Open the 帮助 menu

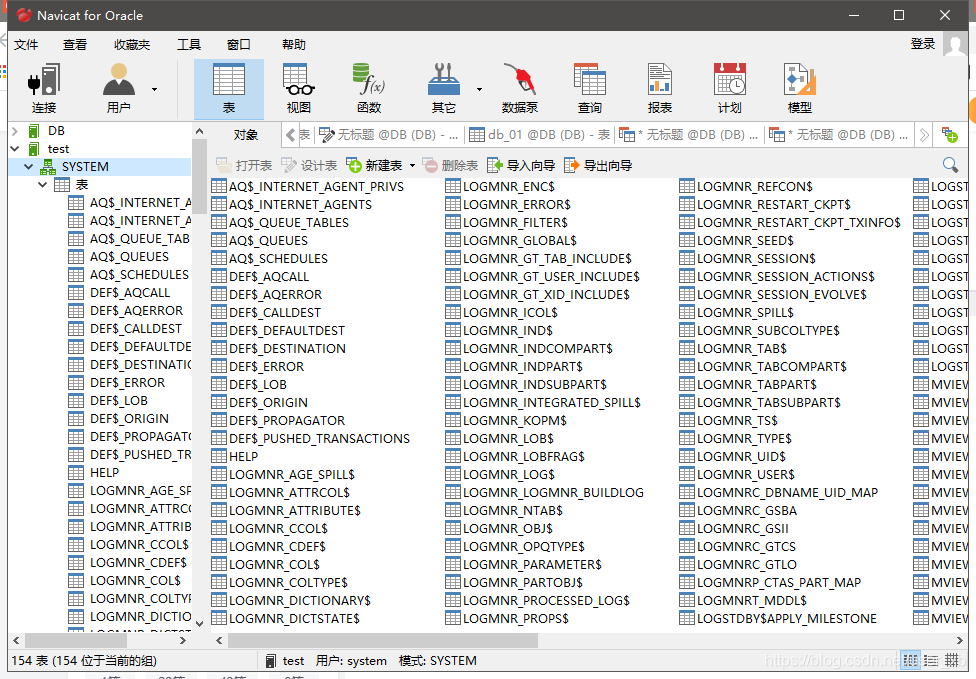click(x=294, y=45)
